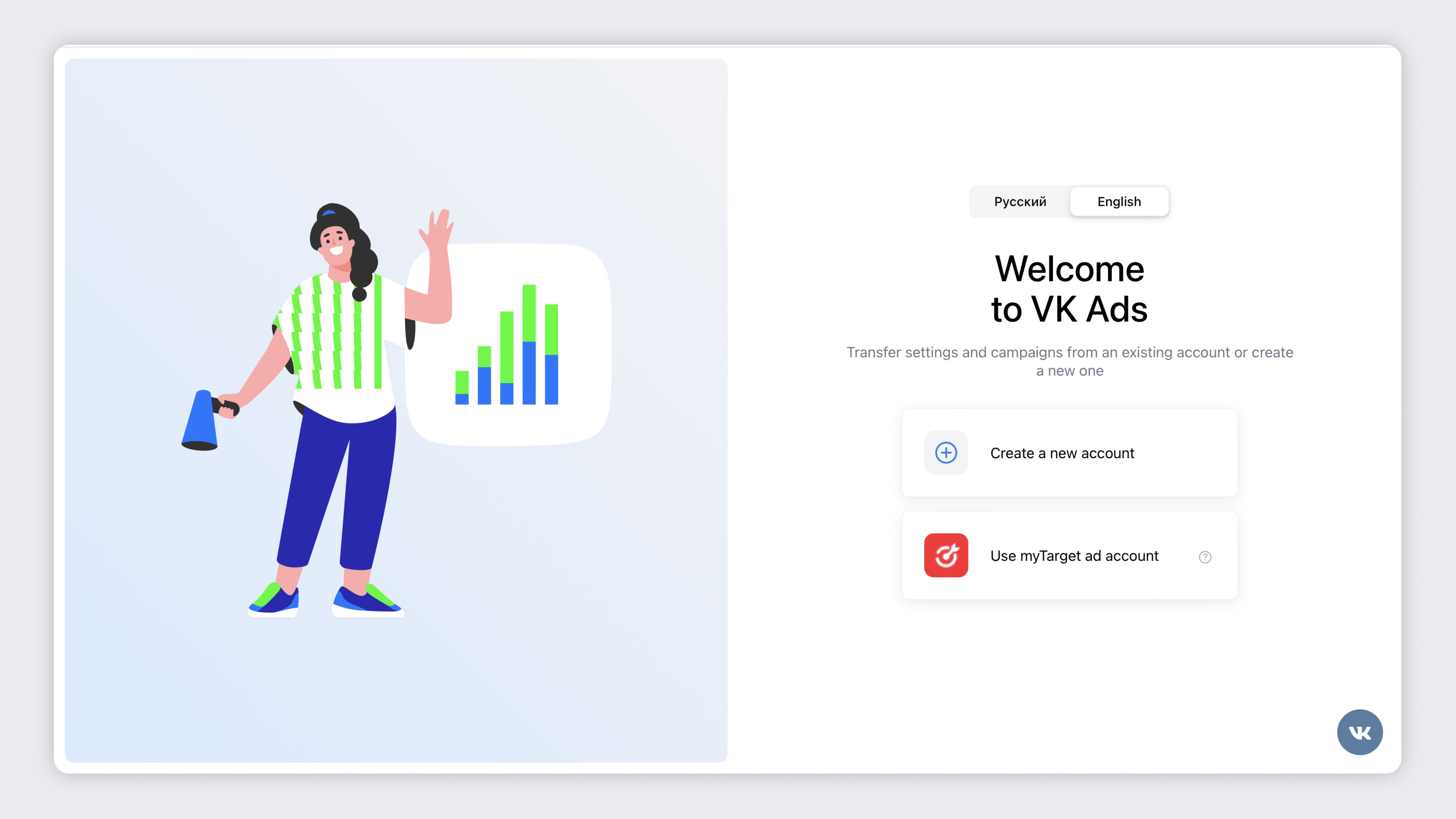Select the English language tab
1456x819 pixels.
pyautogui.click(x=1119, y=202)
